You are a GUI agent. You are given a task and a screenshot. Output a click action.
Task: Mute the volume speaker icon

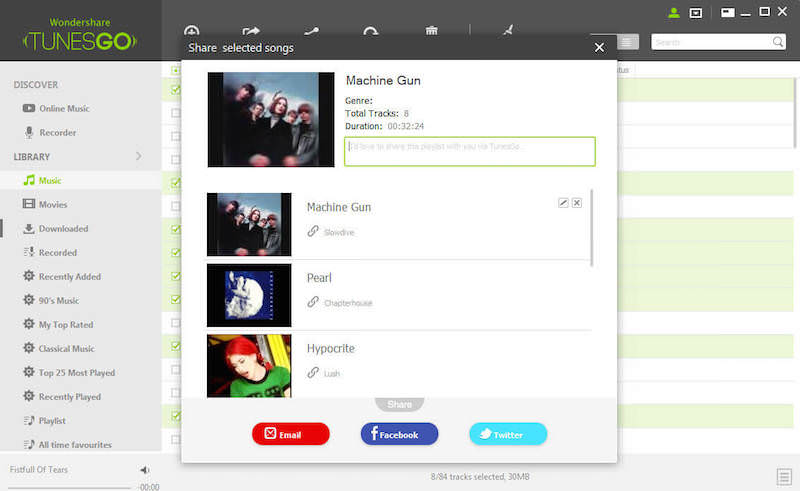click(x=145, y=470)
